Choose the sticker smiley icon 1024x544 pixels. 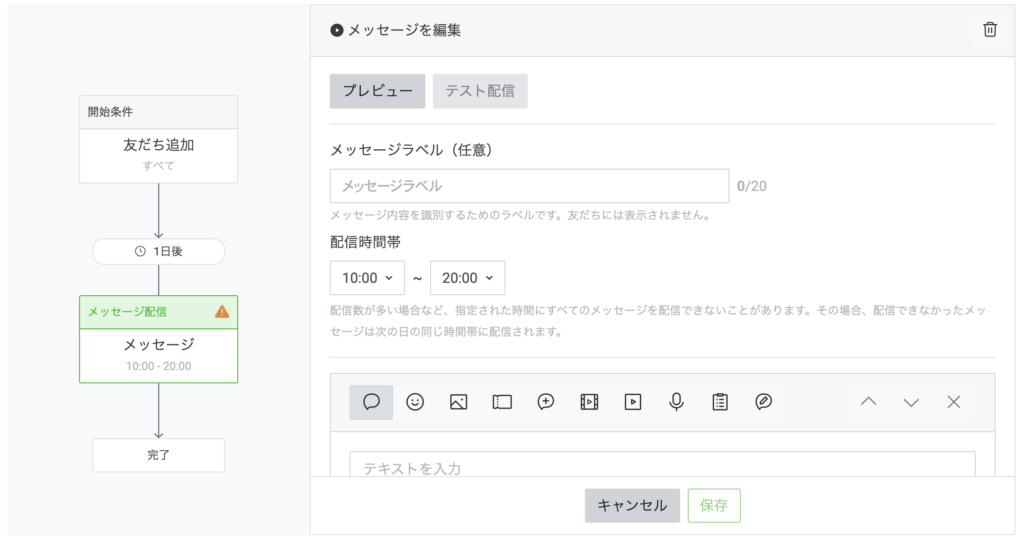tap(415, 402)
